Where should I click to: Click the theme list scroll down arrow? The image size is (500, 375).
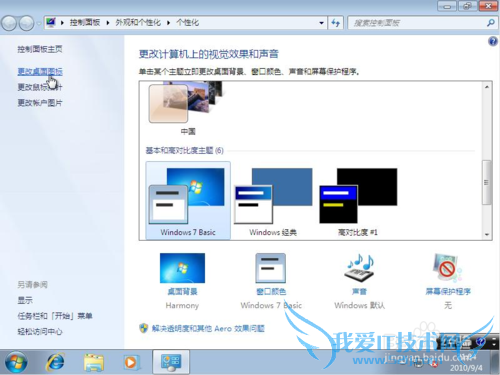coord(486,234)
